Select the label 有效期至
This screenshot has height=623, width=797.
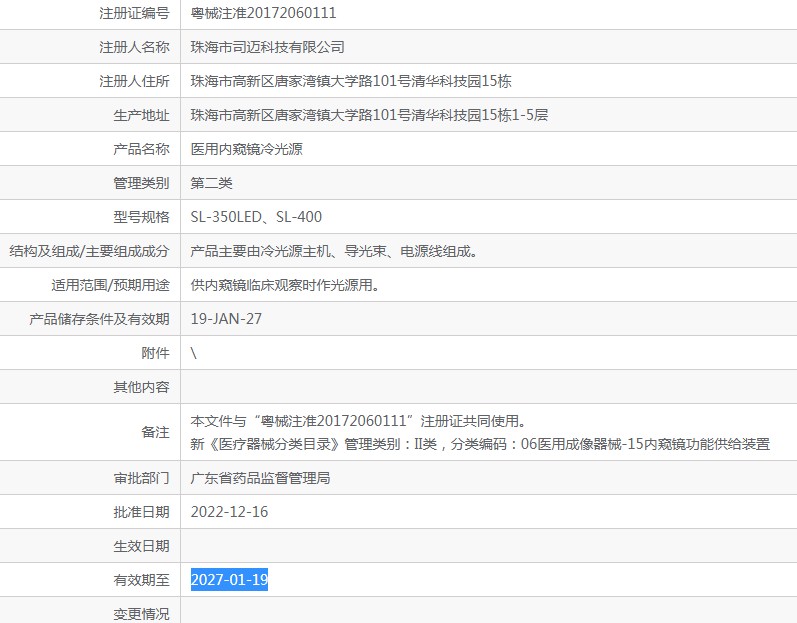pos(141,580)
